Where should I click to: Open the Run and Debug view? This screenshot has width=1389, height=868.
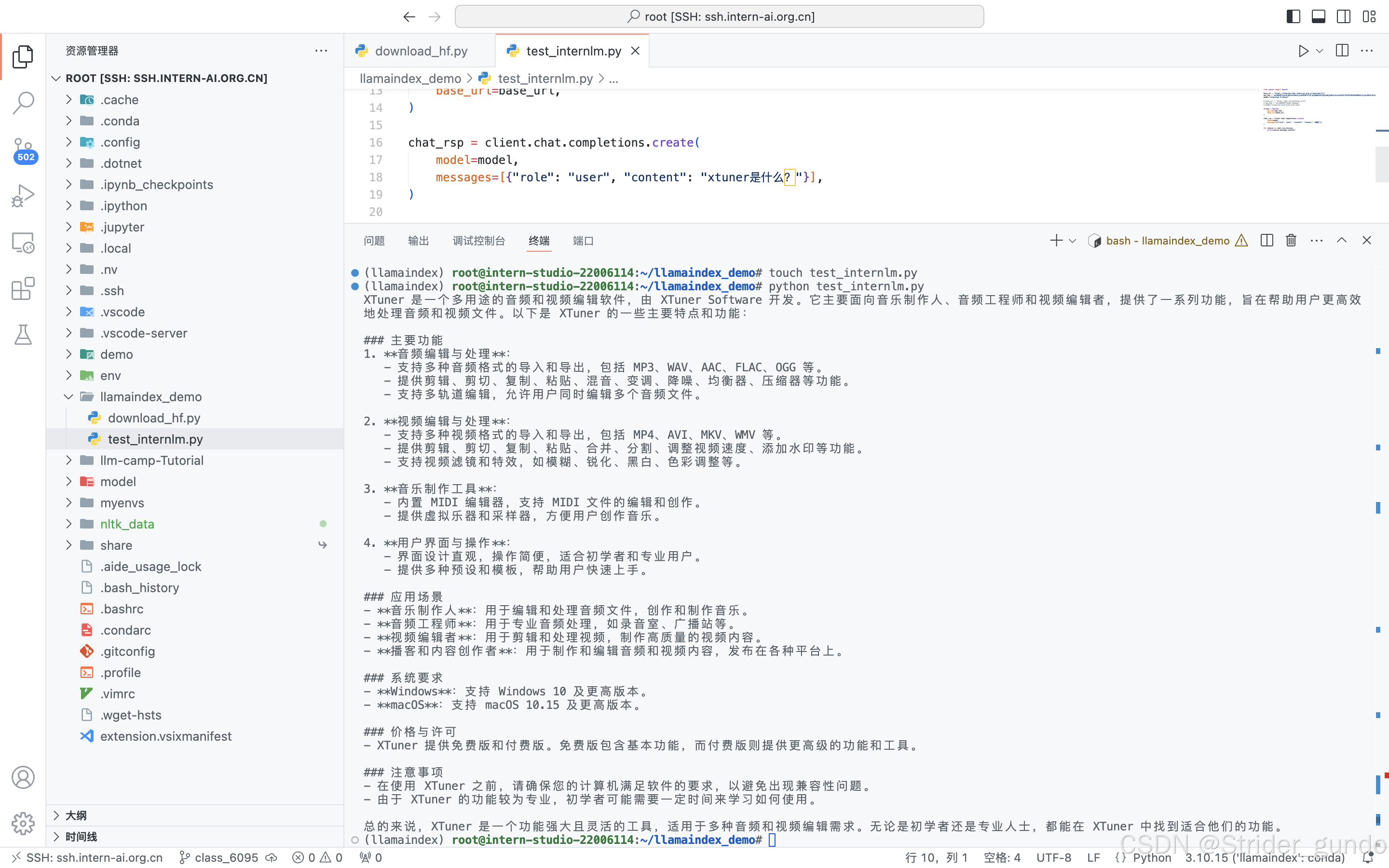click(x=23, y=196)
